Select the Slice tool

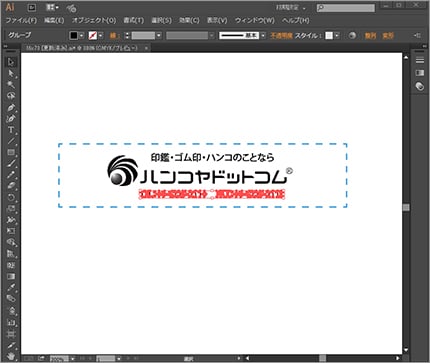pyautogui.click(x=11, y=345)
